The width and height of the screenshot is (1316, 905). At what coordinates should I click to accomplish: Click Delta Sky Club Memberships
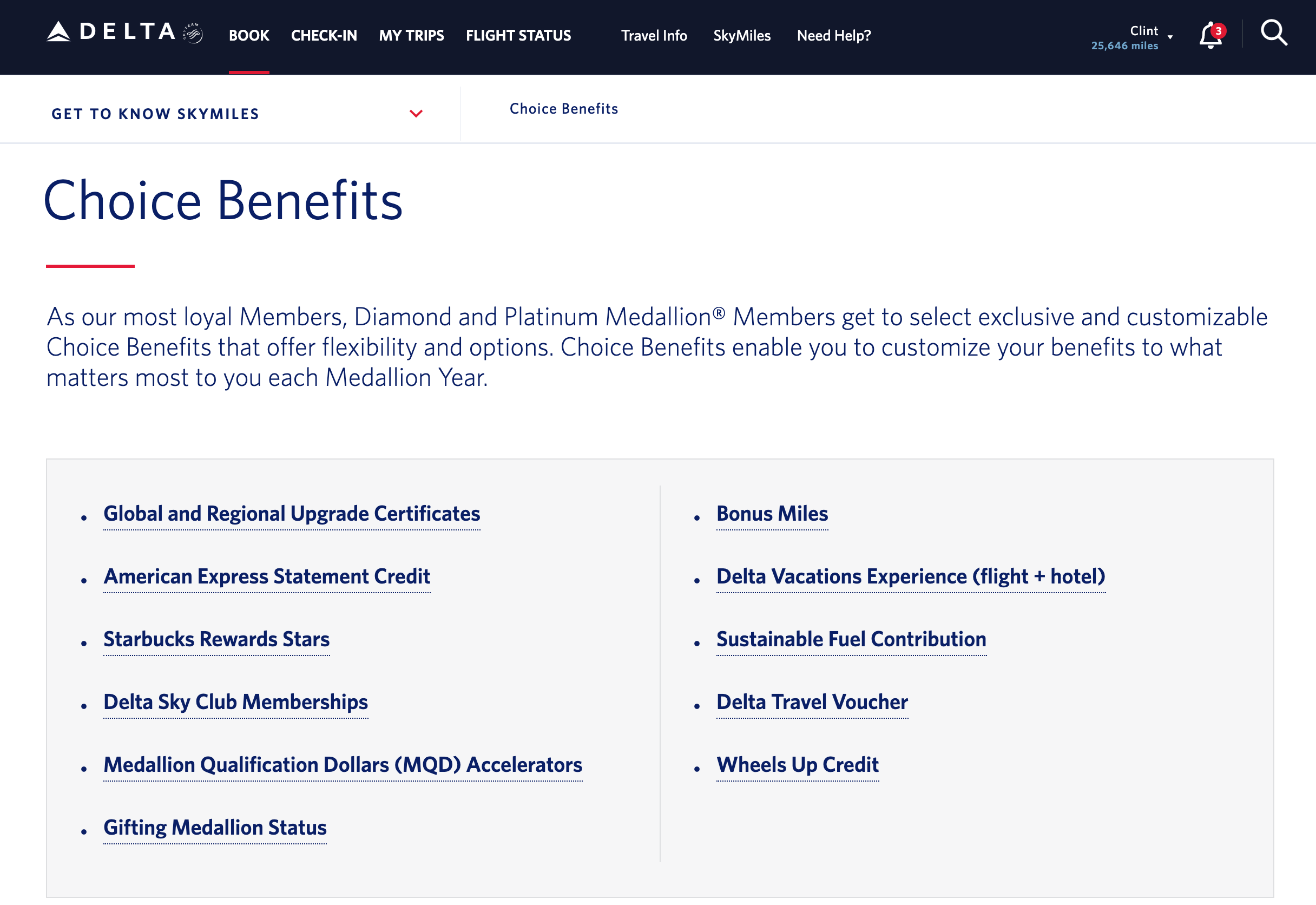235,702
